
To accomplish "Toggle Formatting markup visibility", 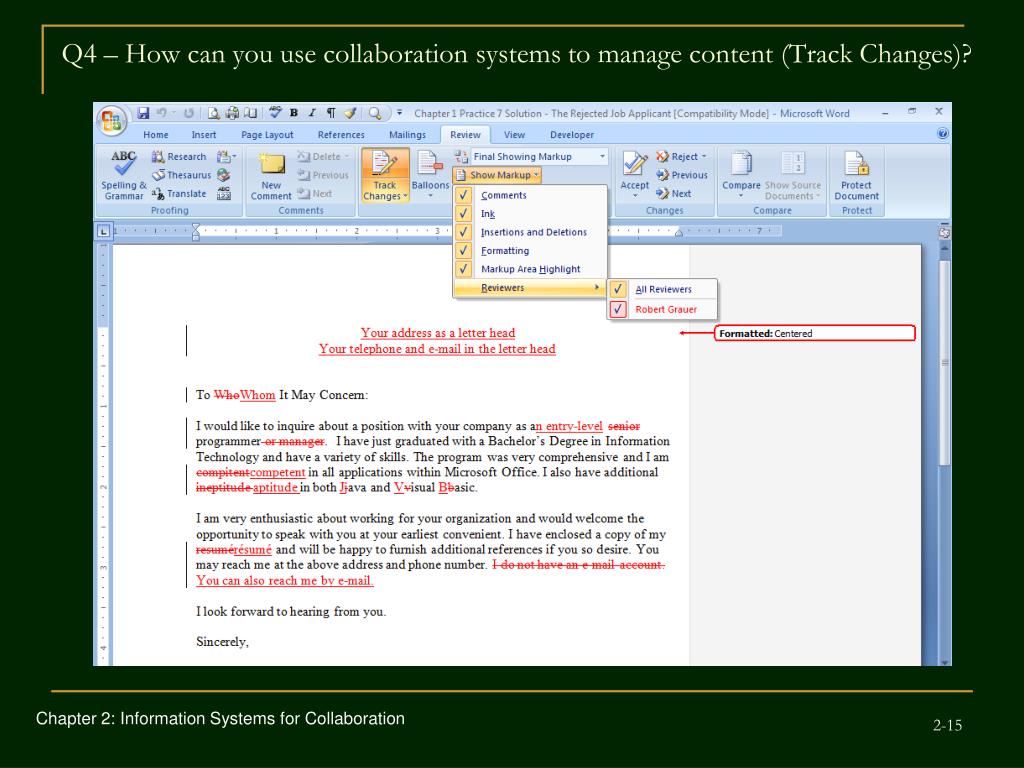I will (x=530, y=251).
